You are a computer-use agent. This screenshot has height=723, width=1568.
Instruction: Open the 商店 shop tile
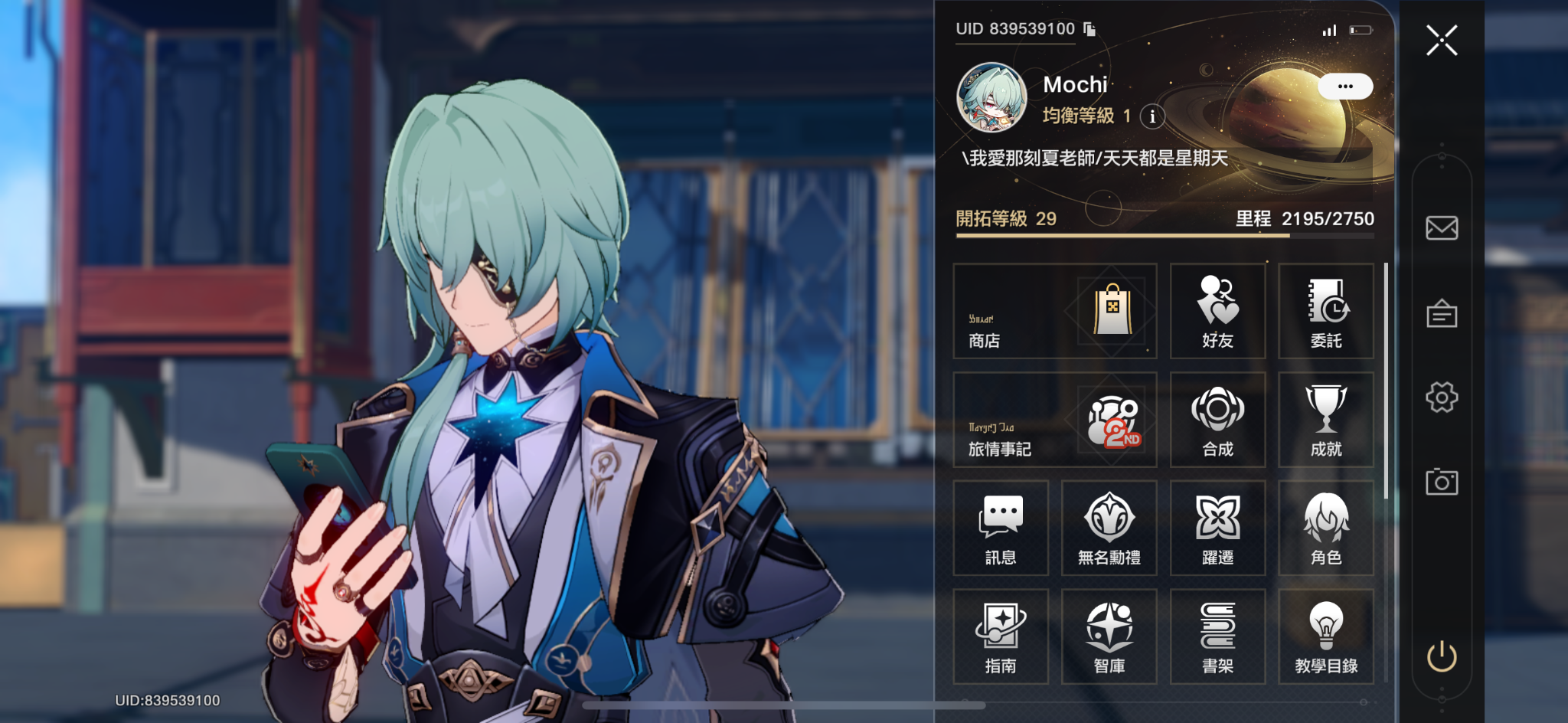tap(1054, 311)
